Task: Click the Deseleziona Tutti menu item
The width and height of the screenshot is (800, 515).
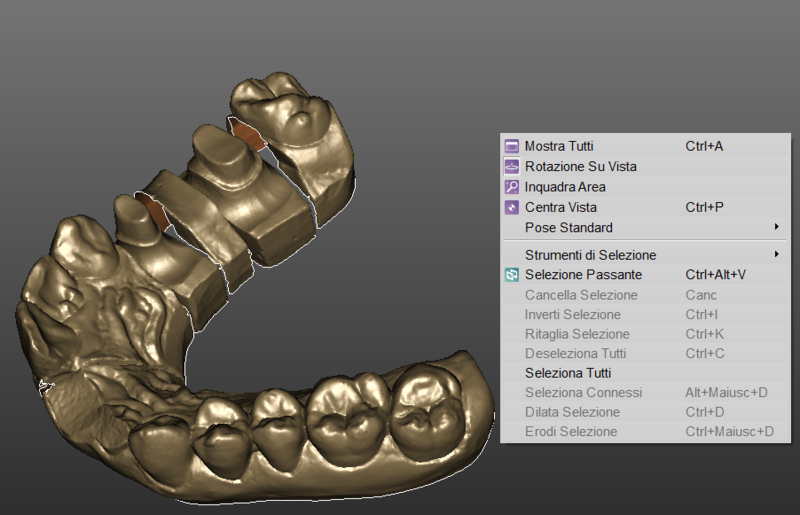Action: (x=575, y=353)
